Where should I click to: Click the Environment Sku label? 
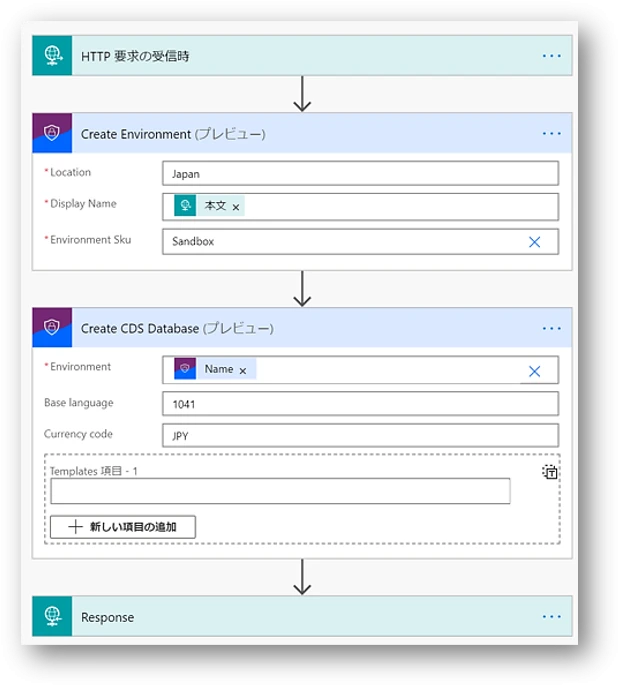(91, 240)
